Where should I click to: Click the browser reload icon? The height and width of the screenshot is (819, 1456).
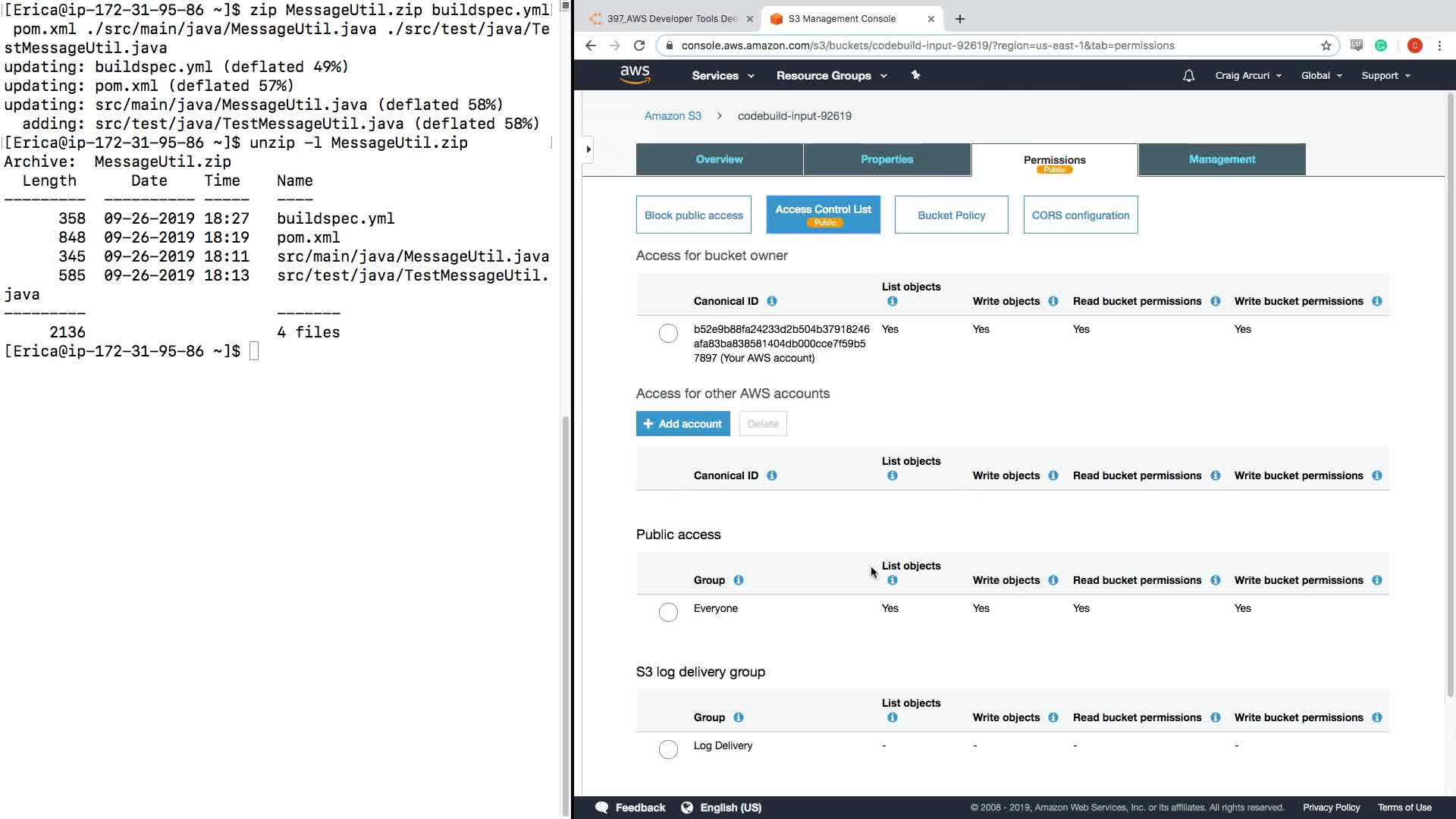coord(639,45)
